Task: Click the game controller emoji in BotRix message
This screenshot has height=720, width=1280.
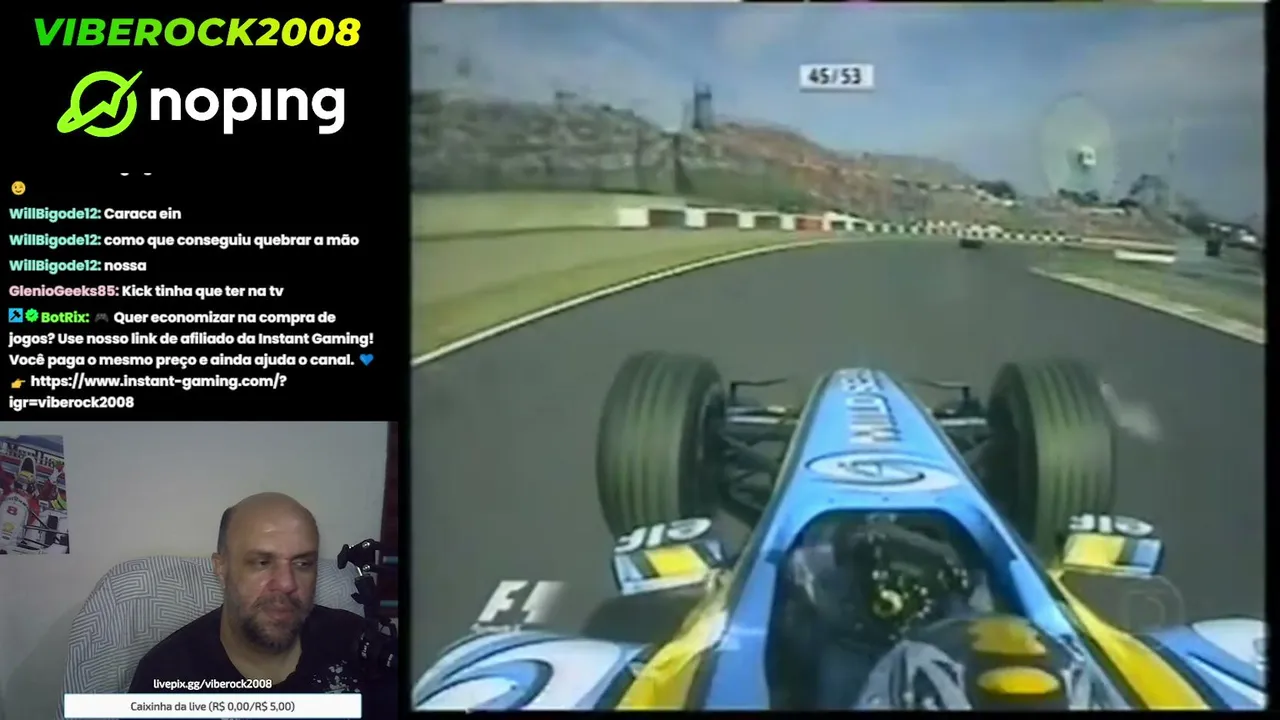Action: [101, 317]
